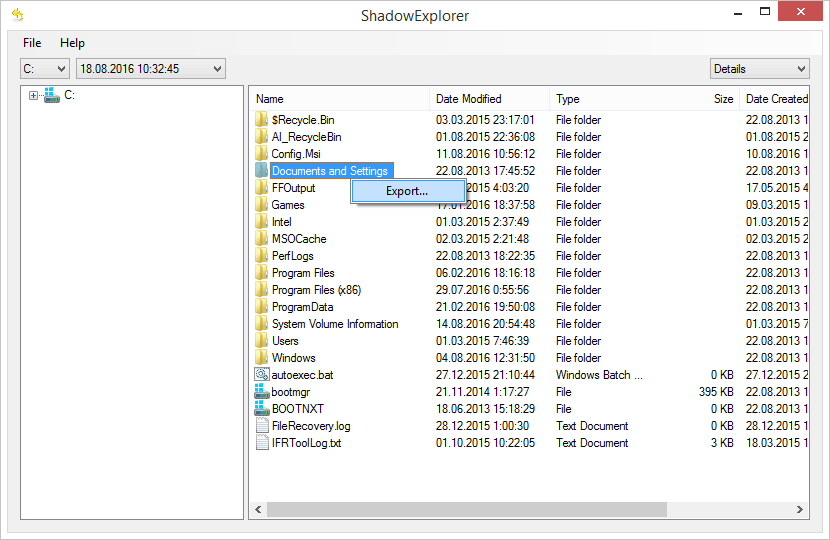830x540 pixels.
Task: Click the scrollbar right arrow
Action: point(799,509)
